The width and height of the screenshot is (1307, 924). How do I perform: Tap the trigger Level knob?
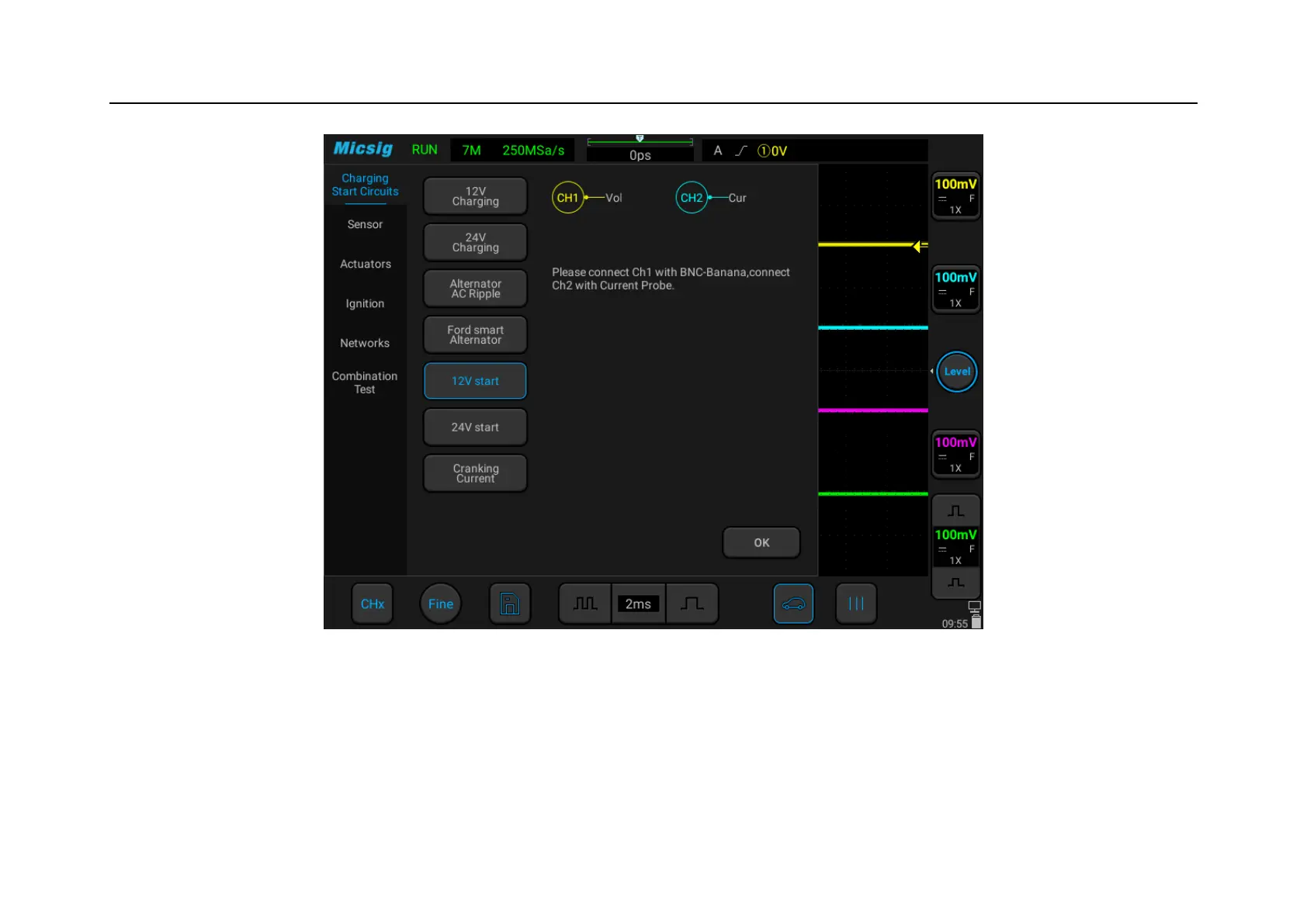(957, 372)
